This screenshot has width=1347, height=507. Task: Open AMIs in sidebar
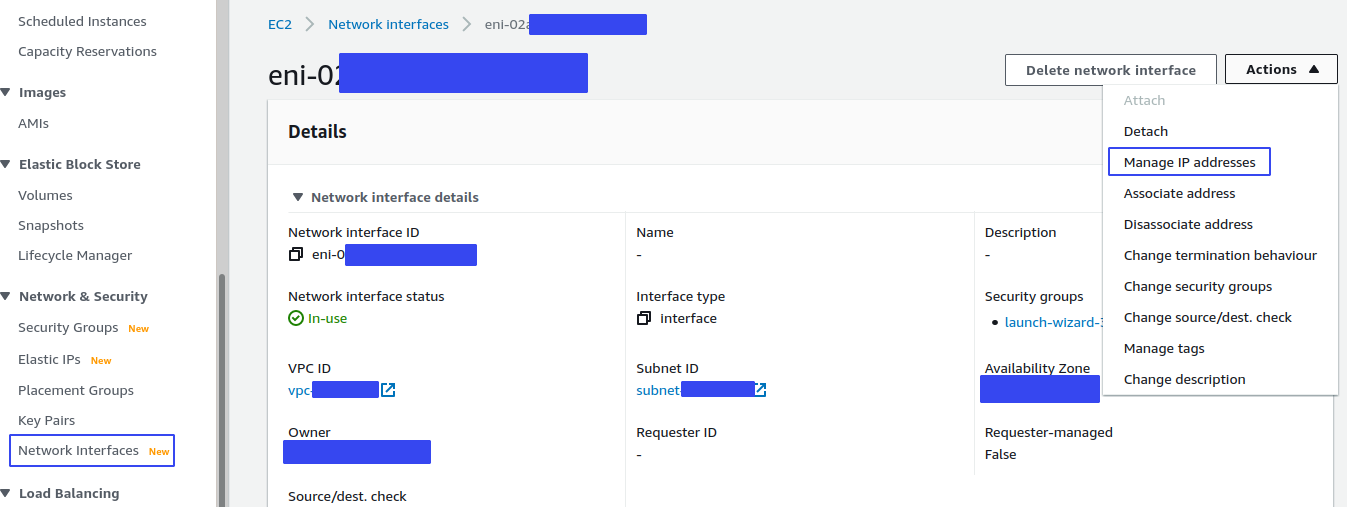pyautogui.click(x=33, y=124)
